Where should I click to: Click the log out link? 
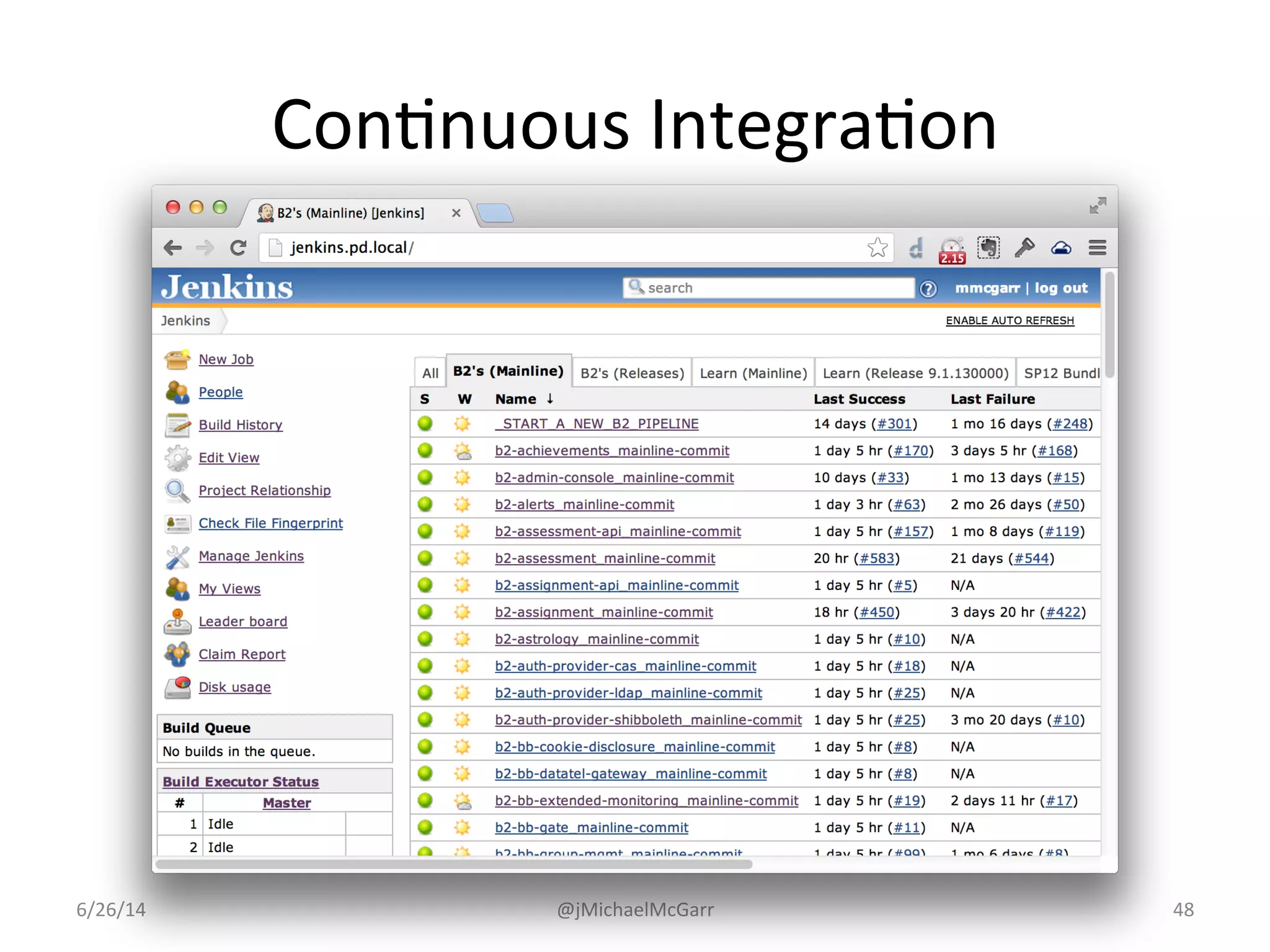point(1061,288)
